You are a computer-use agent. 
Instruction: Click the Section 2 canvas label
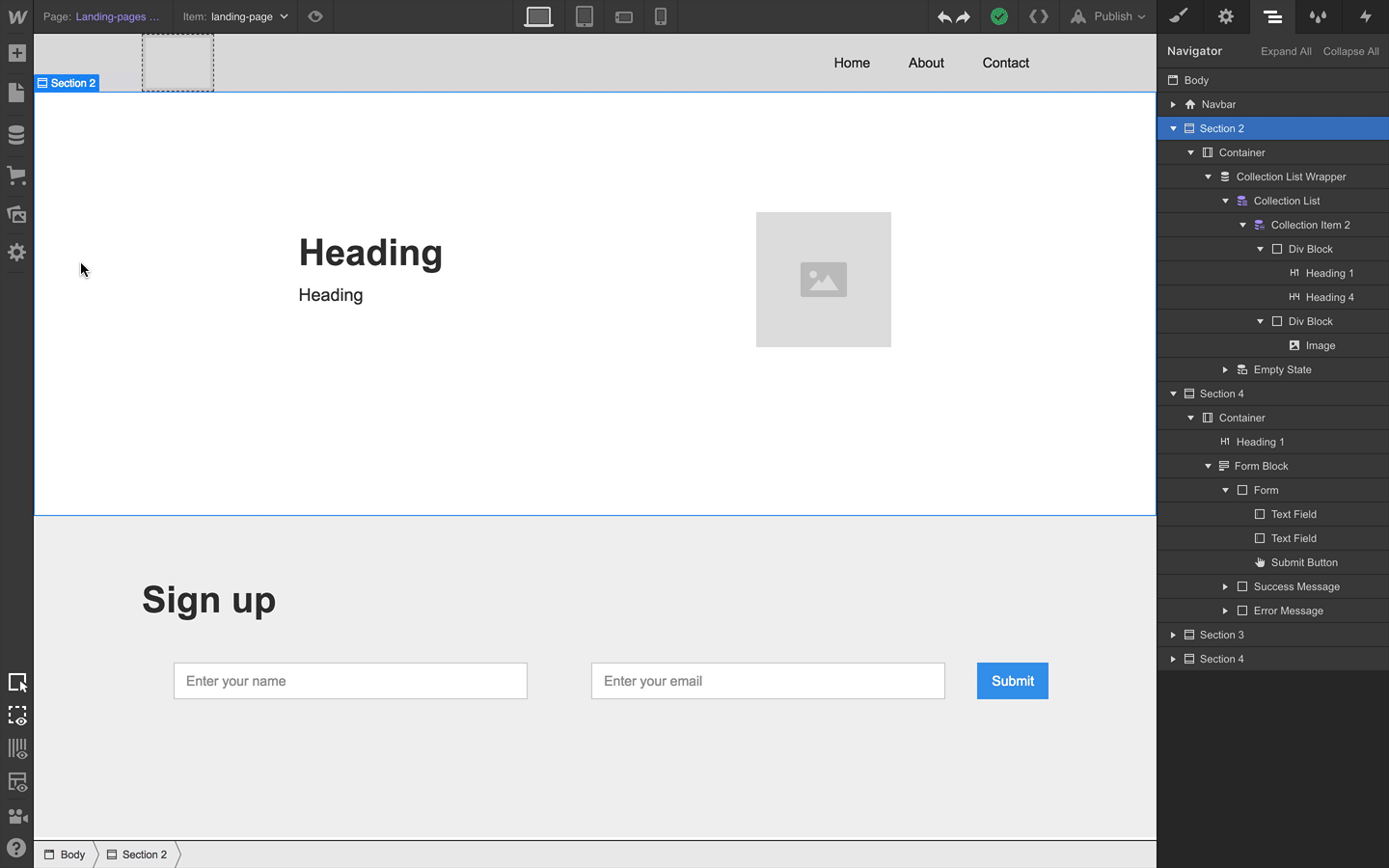click(x=67, y=83)
